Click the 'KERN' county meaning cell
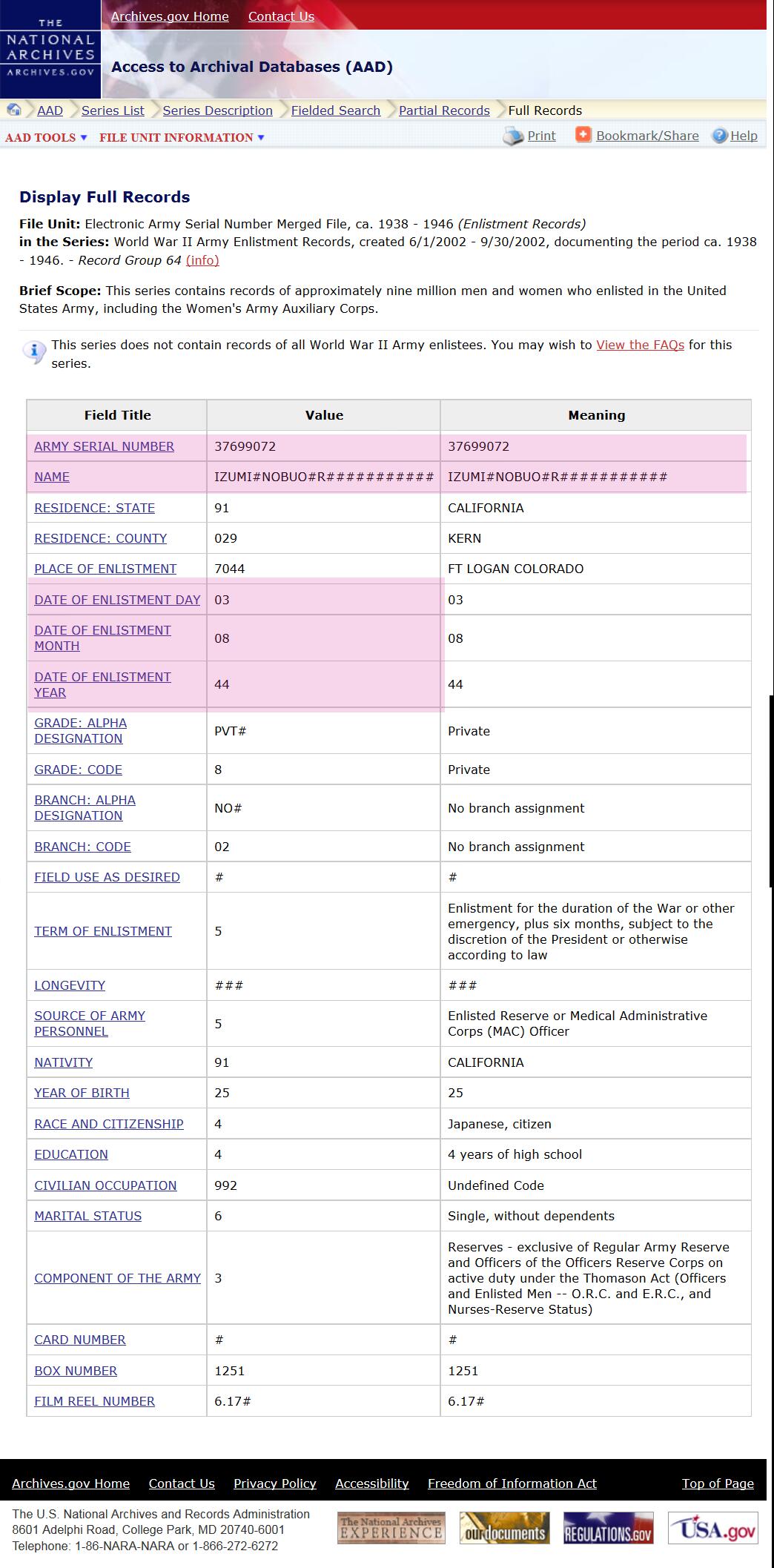 [595, 538]
